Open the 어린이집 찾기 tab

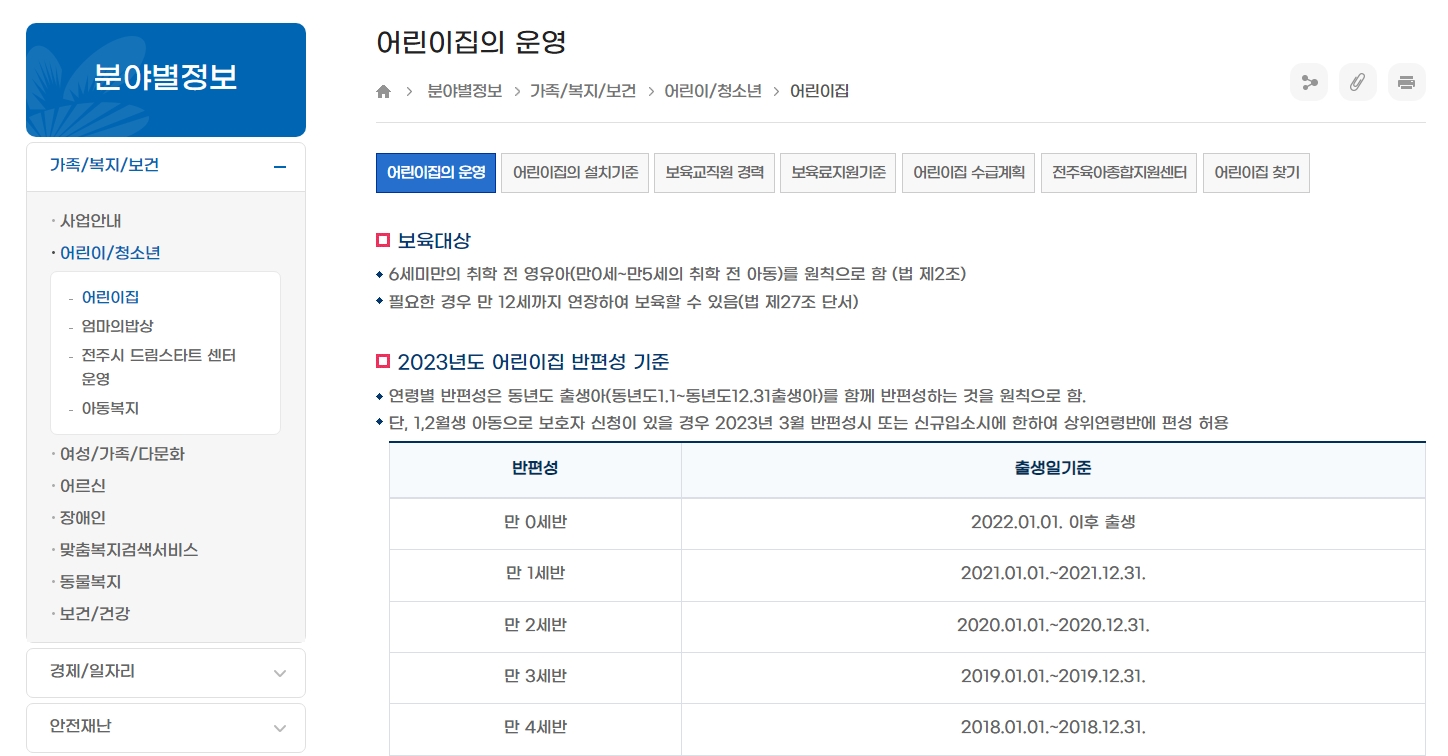coord(1256,172)
